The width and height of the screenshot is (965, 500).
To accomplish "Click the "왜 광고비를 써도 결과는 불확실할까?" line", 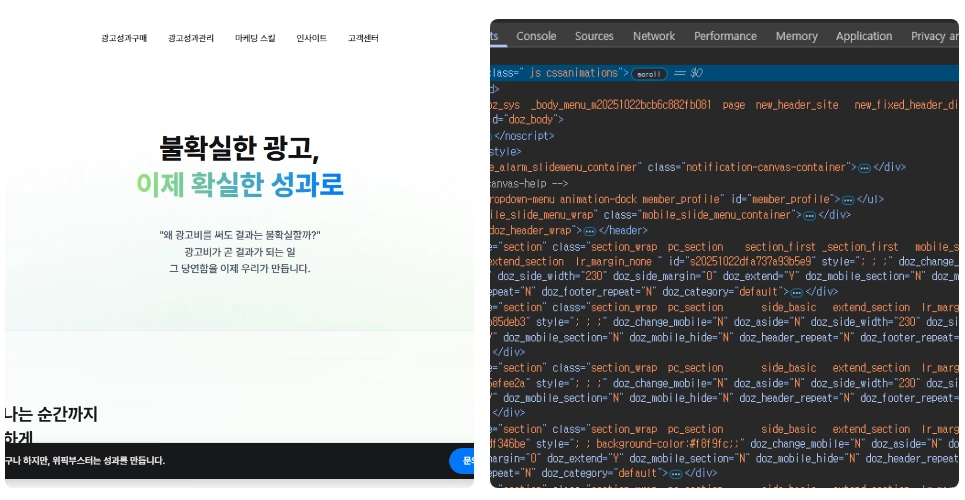I will click(239, 235).
